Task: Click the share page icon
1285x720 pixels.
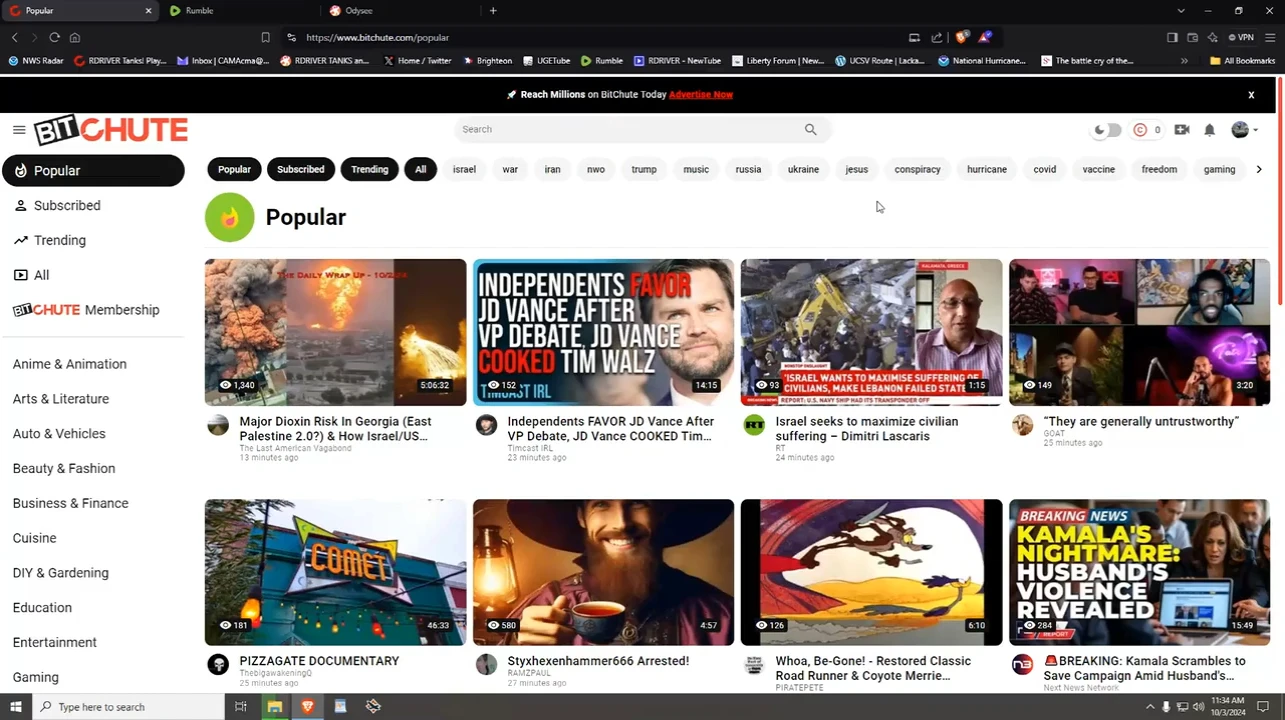Action: tap(936, 37)
